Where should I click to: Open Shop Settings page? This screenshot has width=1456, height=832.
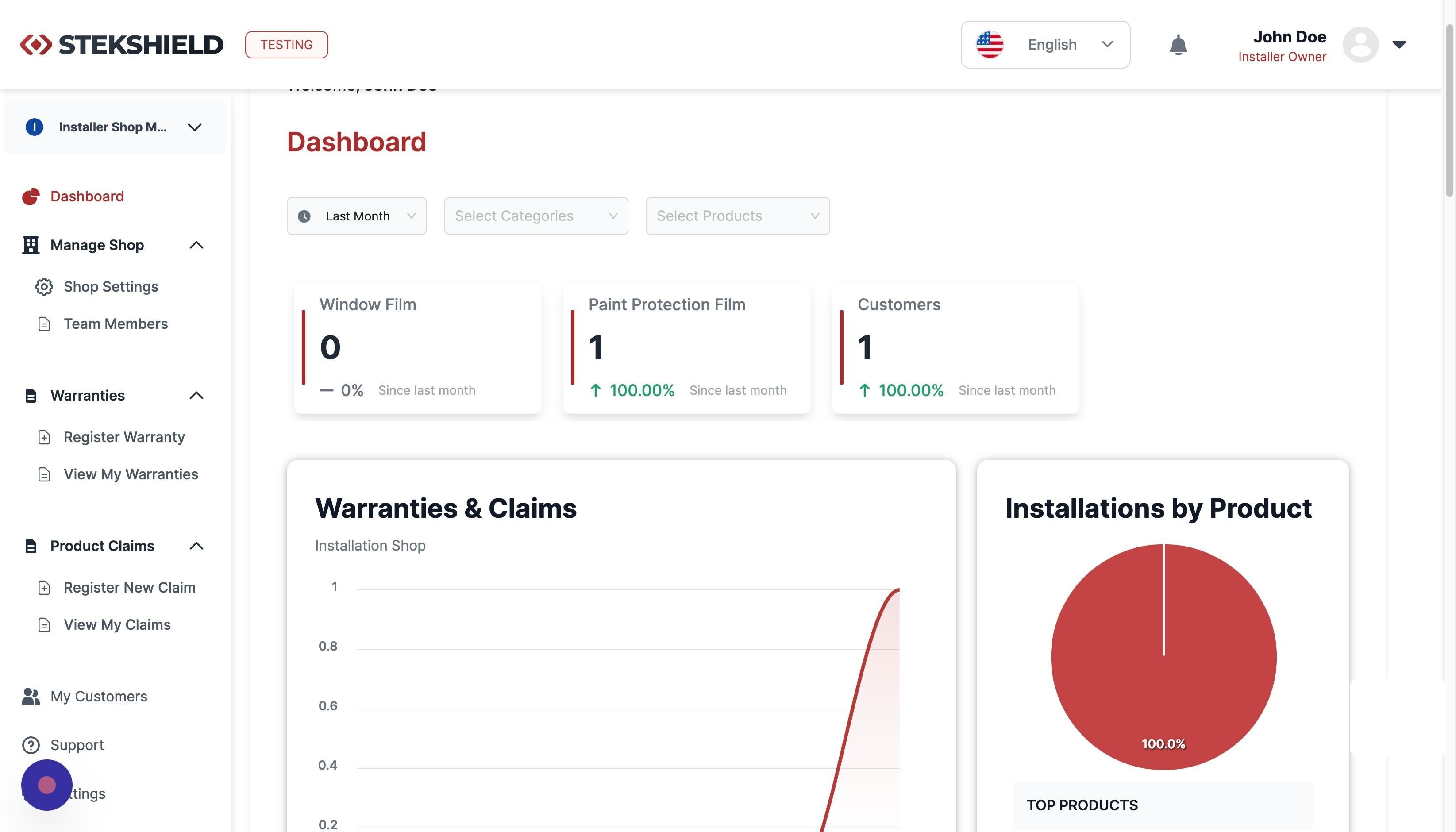pyautogui.click(x=111, y=287)
